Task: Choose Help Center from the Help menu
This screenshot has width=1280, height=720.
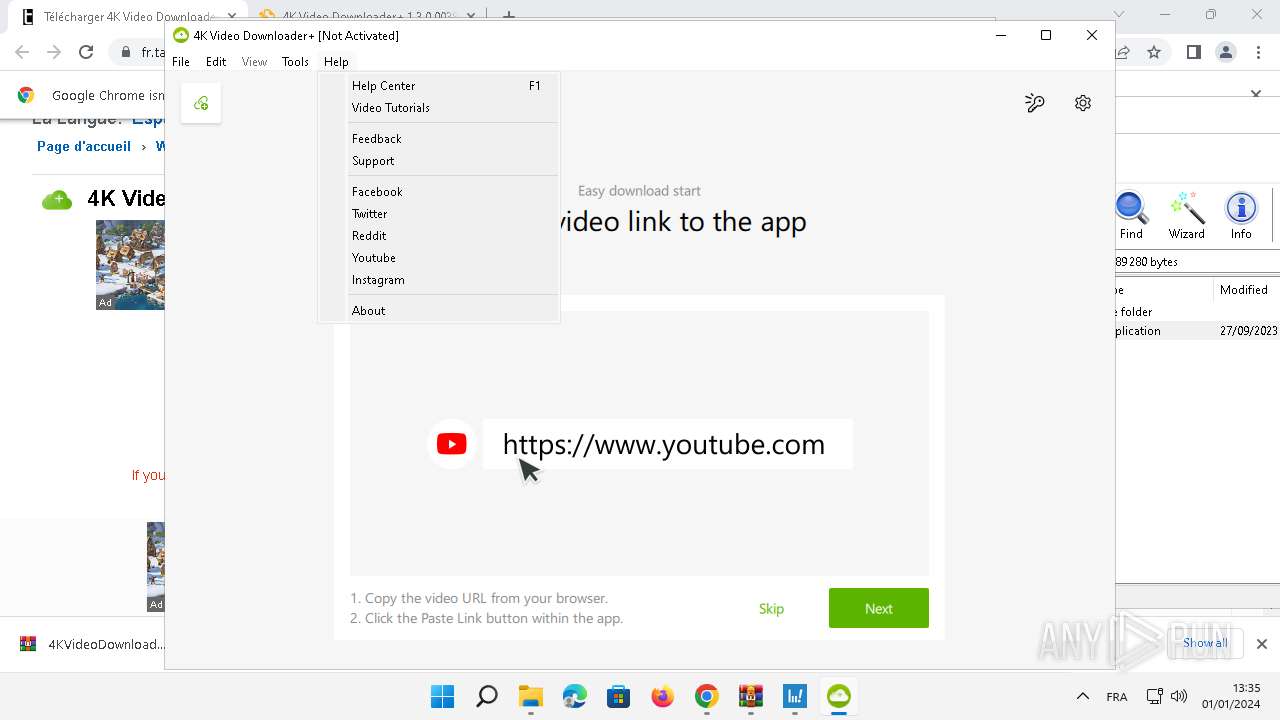Action: (x=439, y=86)
